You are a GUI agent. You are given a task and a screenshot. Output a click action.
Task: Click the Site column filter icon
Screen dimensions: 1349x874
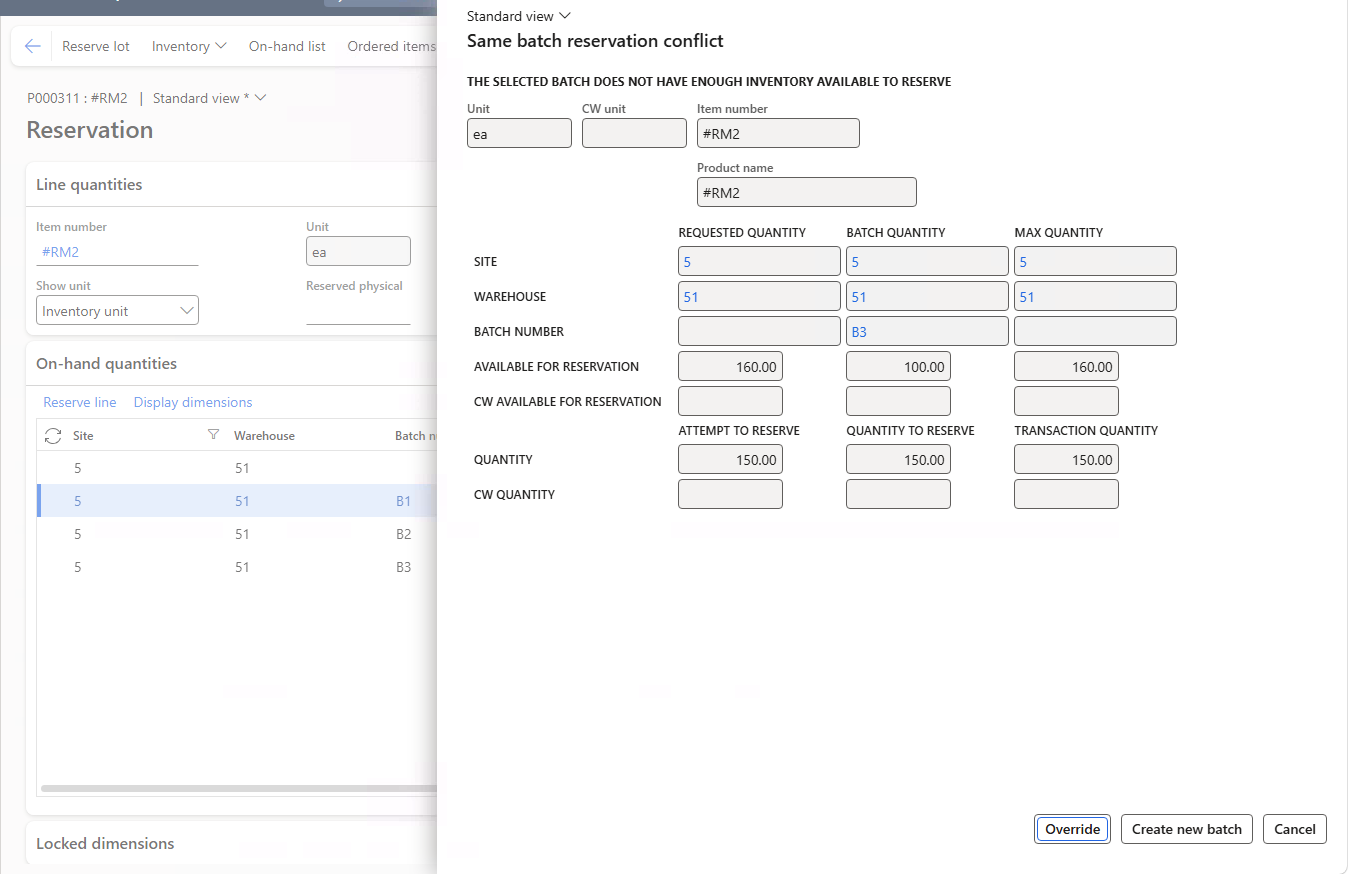click(212, 435)
